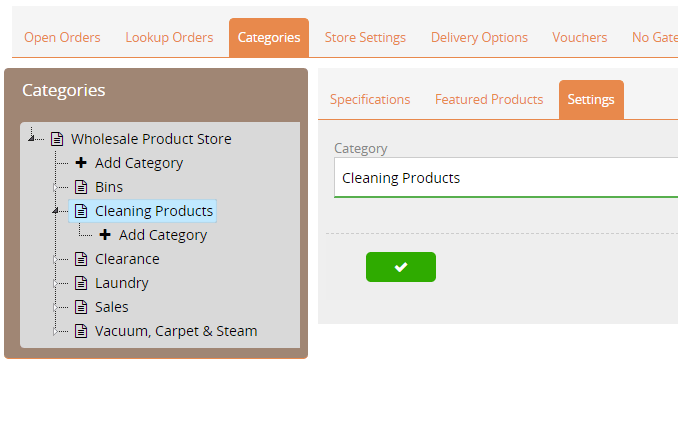Image resolution: width=678 pixels, height=422 pixels.
Task: Click the document icon beside Bins
Action: [x=81, y=187]
